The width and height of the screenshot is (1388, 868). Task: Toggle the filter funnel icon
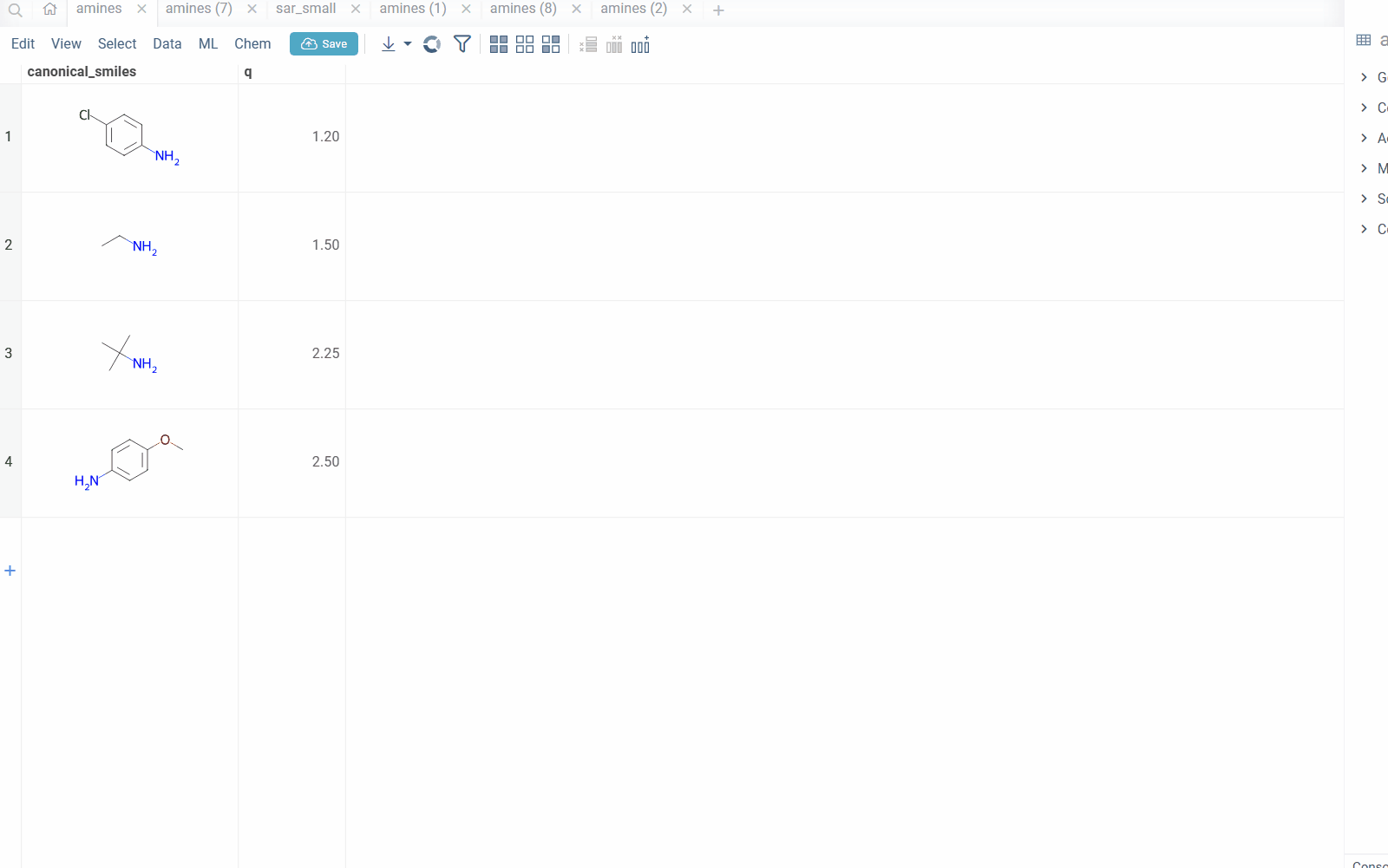coord(462,44)
